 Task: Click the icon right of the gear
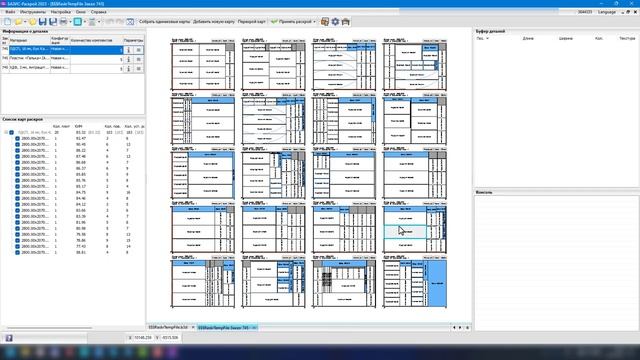coord(346,22)
